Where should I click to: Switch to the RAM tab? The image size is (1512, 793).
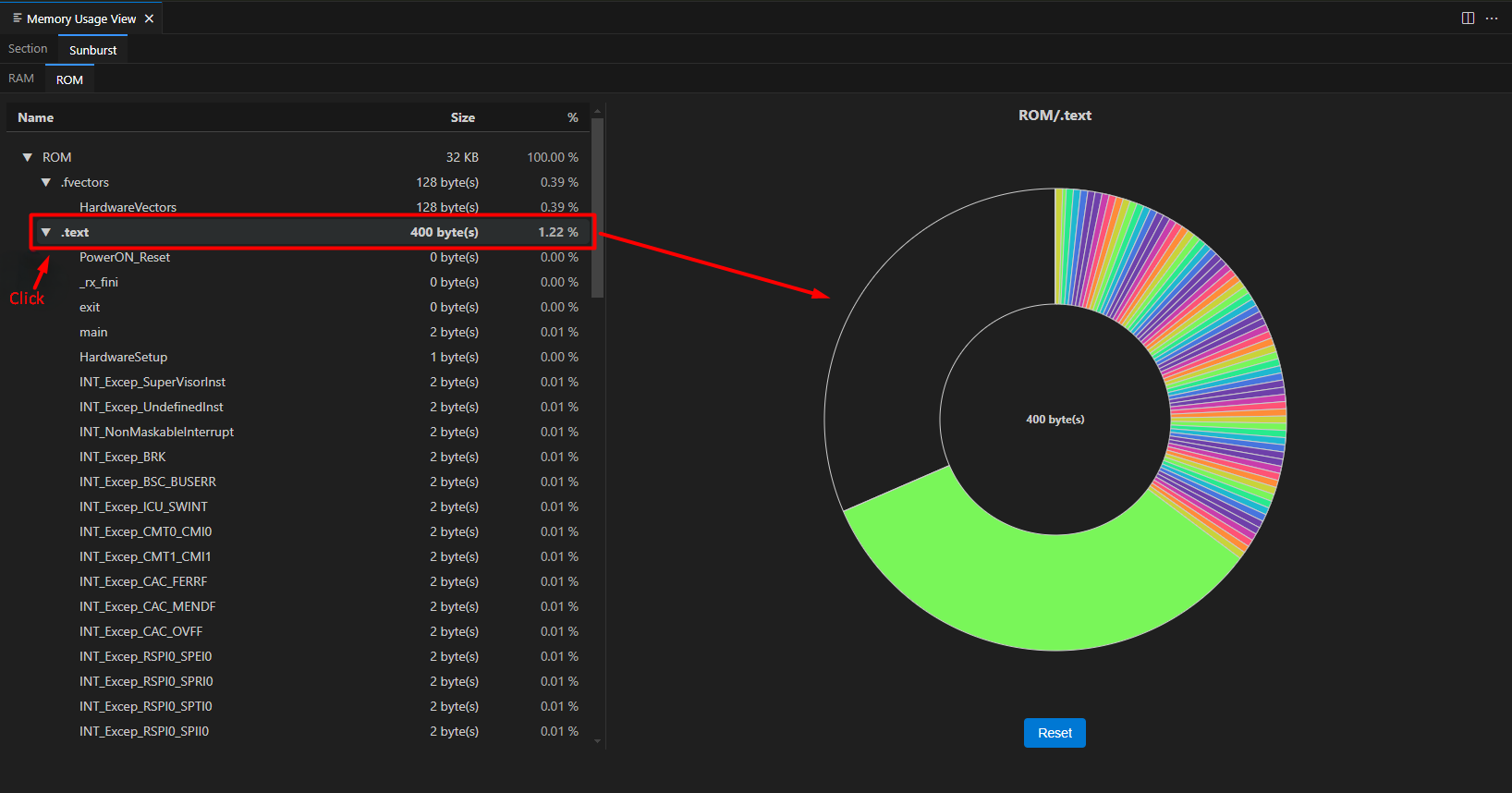click(x=21, y=79)
